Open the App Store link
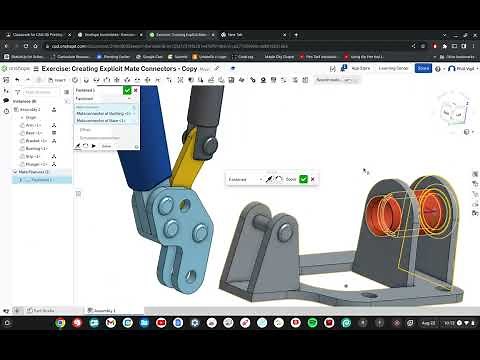Image resolution: width=480 pixels, height=360 pixels. [361, 68]
